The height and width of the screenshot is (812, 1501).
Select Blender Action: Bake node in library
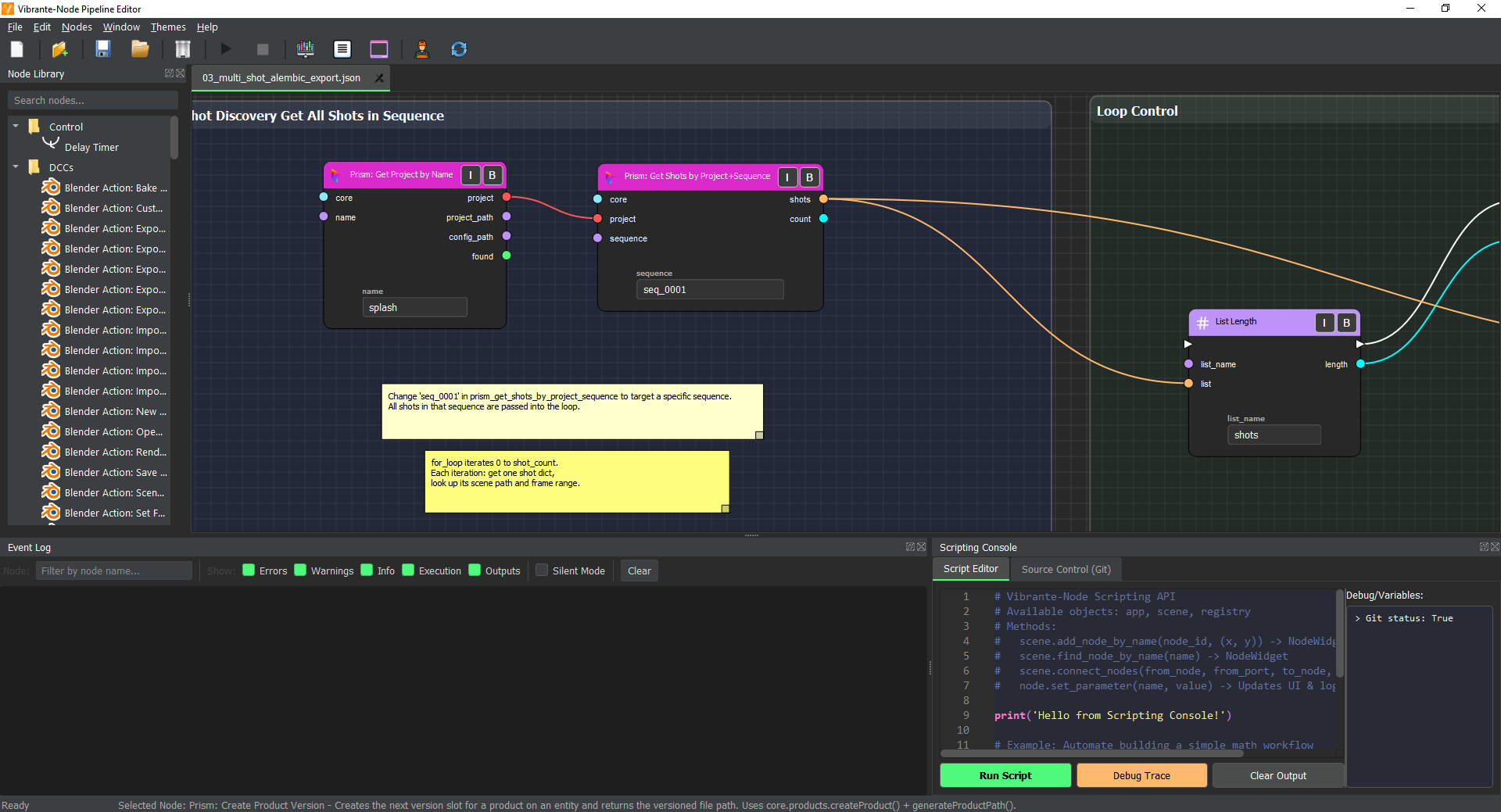pyautogui.click(x=104, y=188)
